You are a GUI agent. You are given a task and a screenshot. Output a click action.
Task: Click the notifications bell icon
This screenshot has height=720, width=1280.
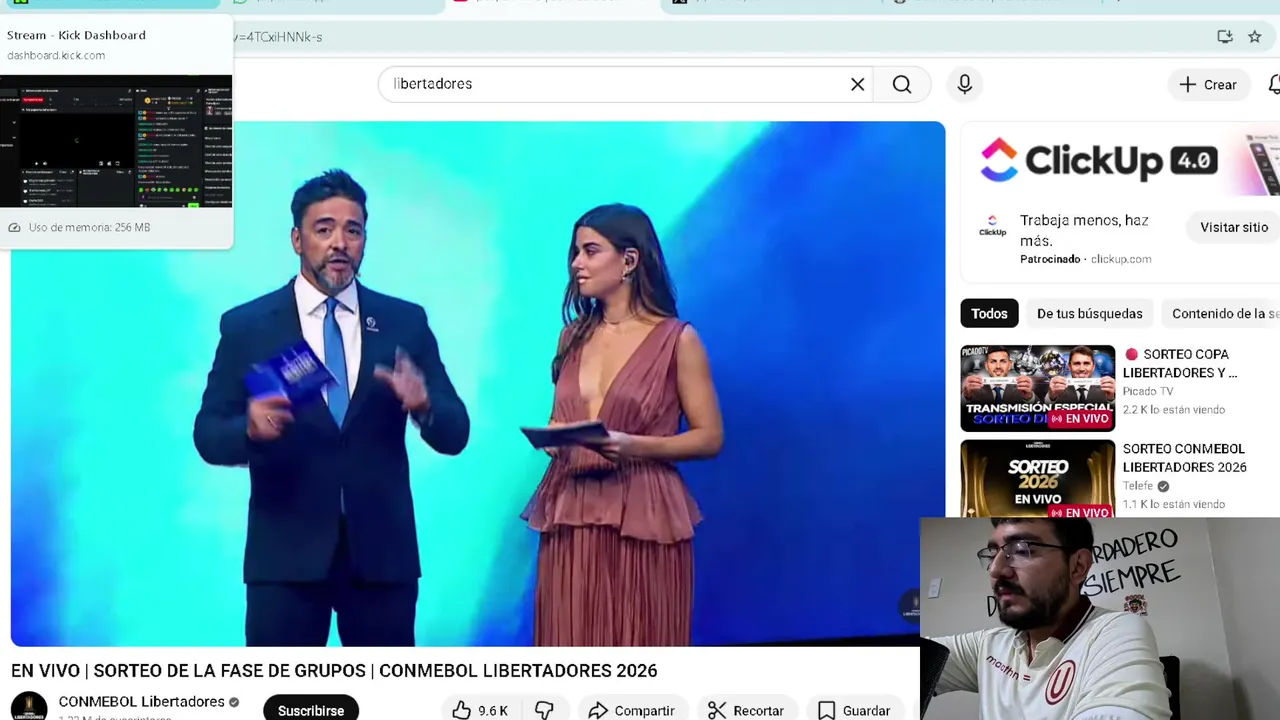(x=1273, y=85)
